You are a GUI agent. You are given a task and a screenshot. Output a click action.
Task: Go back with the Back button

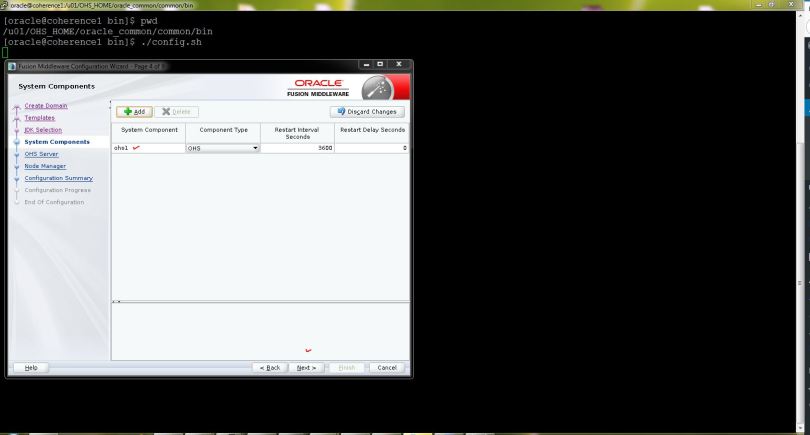pos(270,368)
